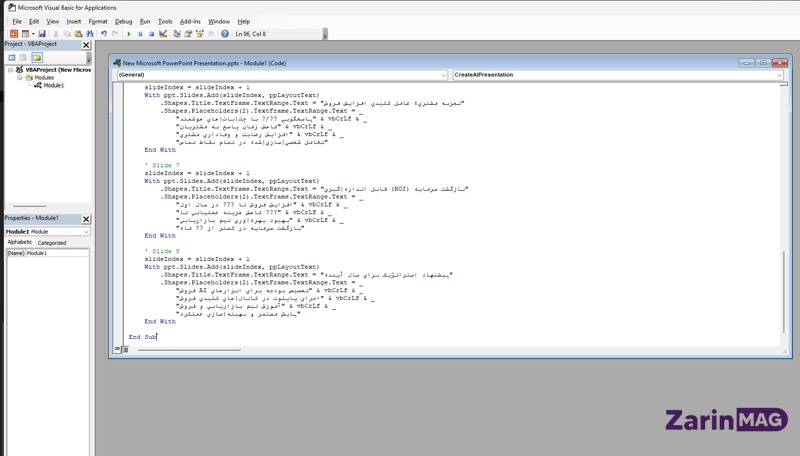Open Find with the binoculars icon

89,34
